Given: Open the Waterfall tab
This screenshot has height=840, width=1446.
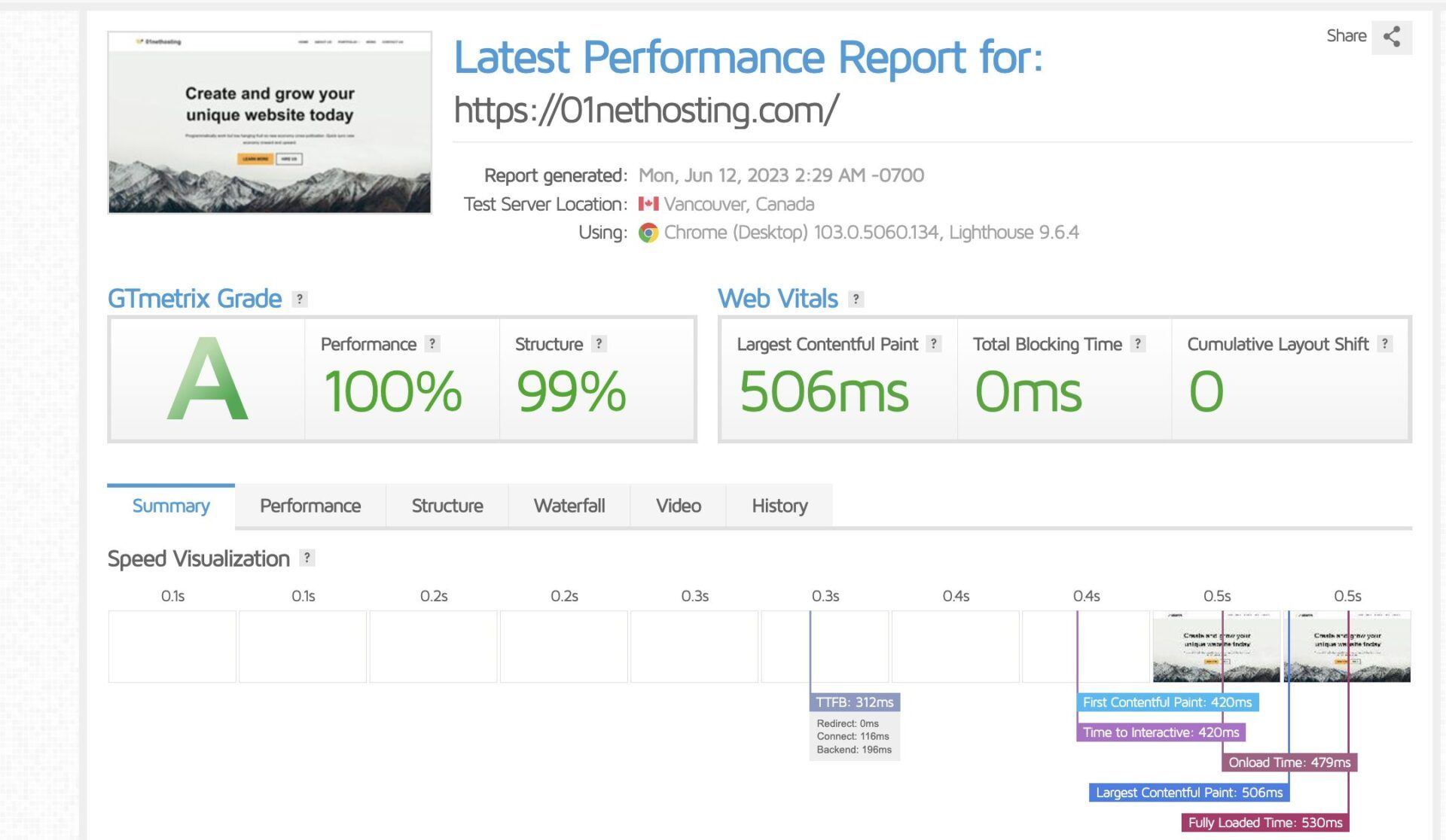Looking at the screenshot, I should pos(569,506).
